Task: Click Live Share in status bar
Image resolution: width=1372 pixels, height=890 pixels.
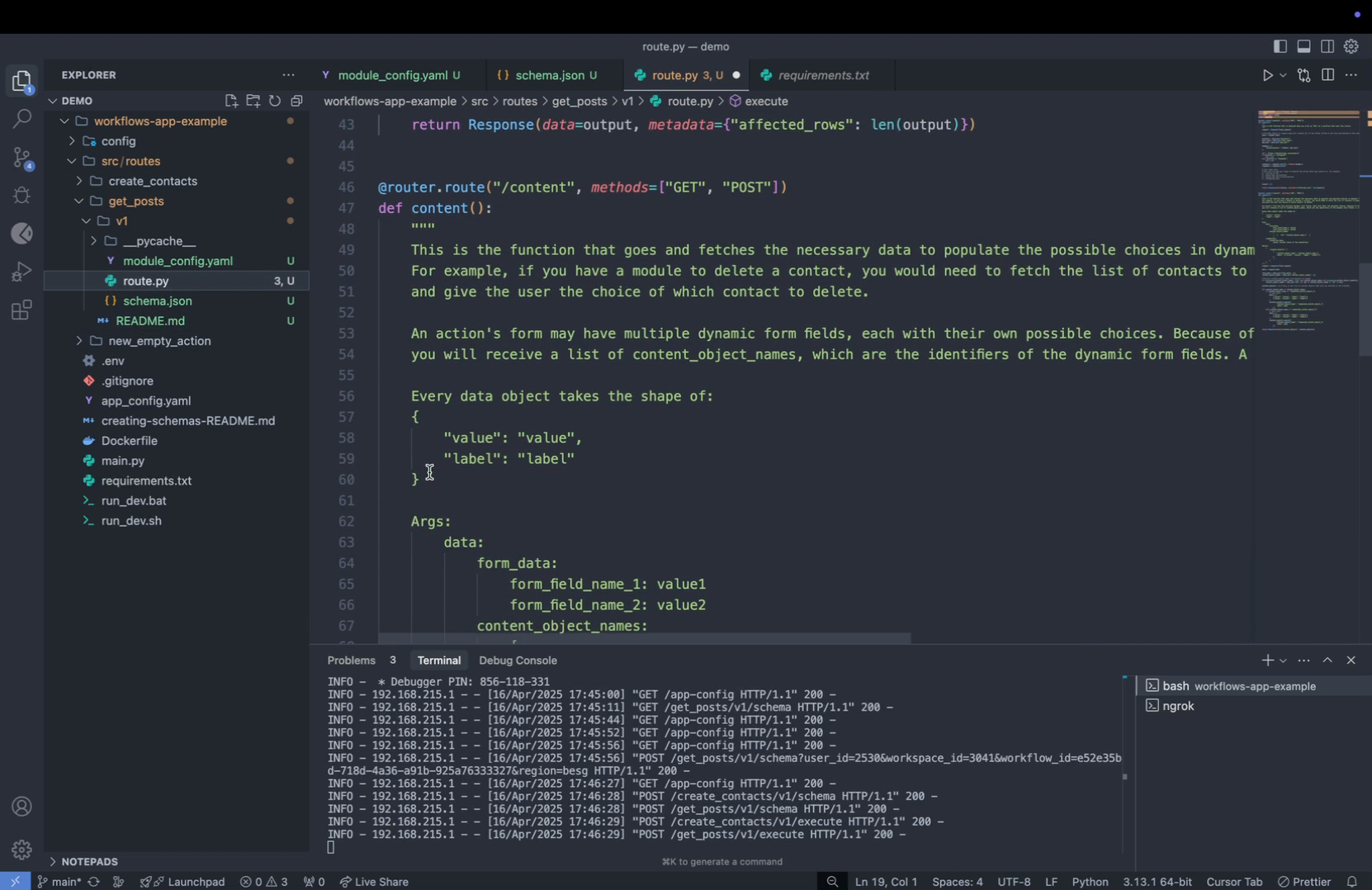Action: (x=374, y=882)
